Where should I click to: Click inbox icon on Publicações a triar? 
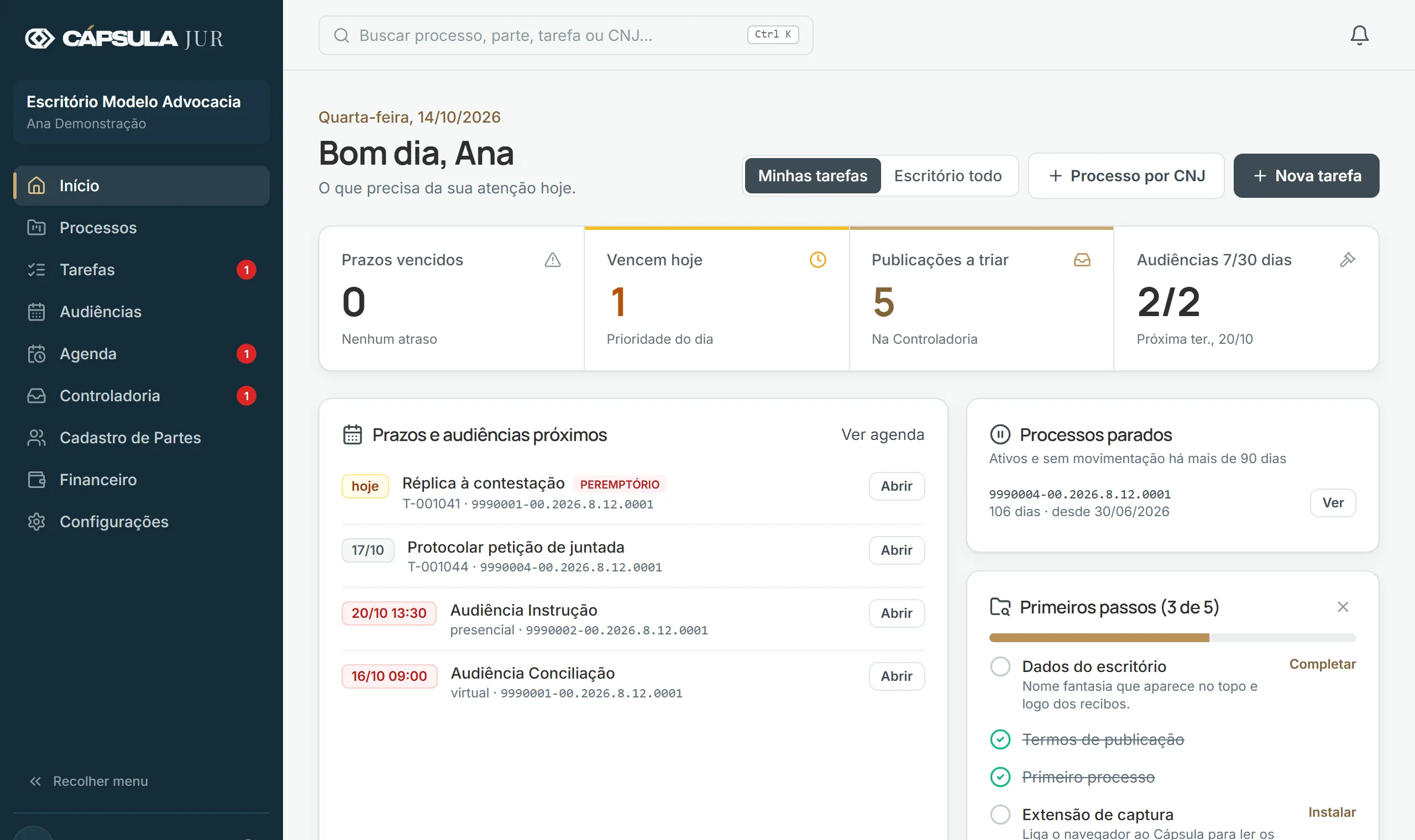click(1082, 259)
